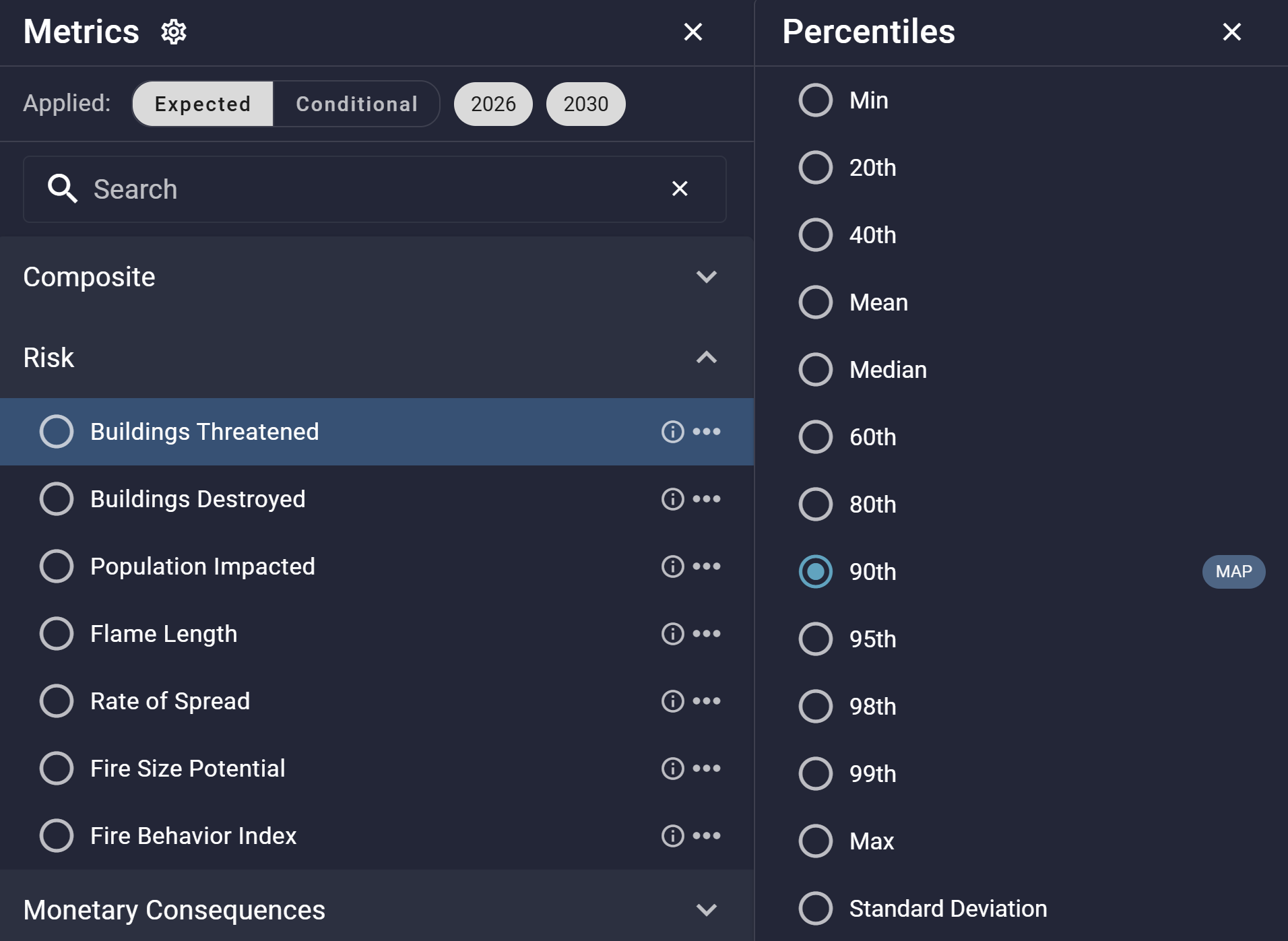Choose the Standard Deviation radio
This screenshot has width=1288, height=941.
(x=816, y=909)
